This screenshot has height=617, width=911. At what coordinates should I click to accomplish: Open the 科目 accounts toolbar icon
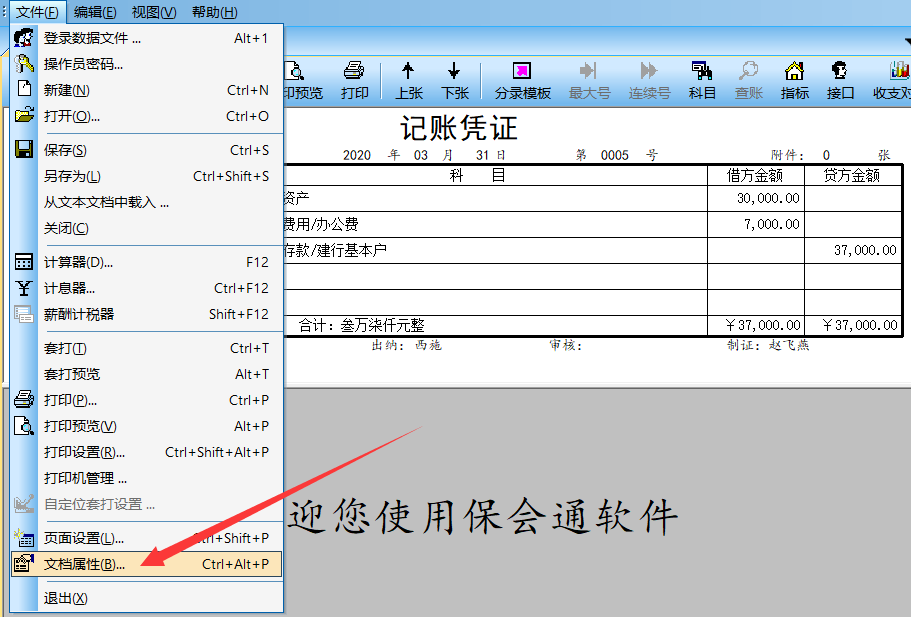tap(702, 80)
